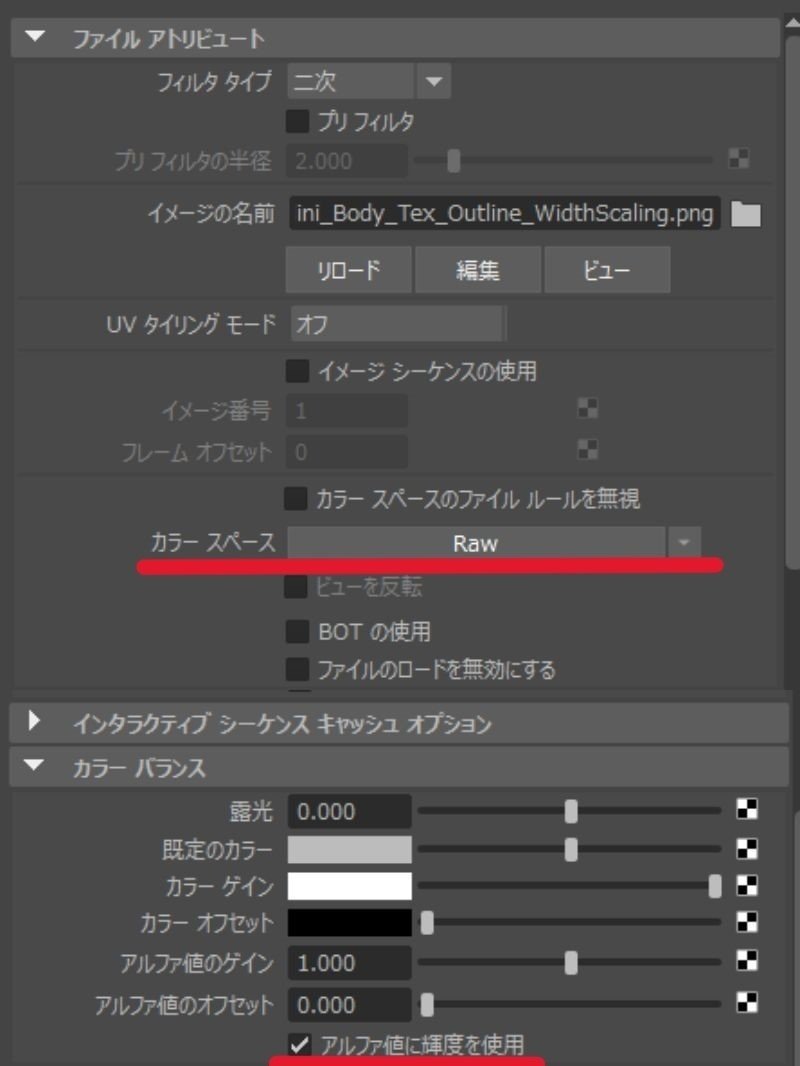
Task: Click 既定のカラー slider handle
Action: click(571, 850)
